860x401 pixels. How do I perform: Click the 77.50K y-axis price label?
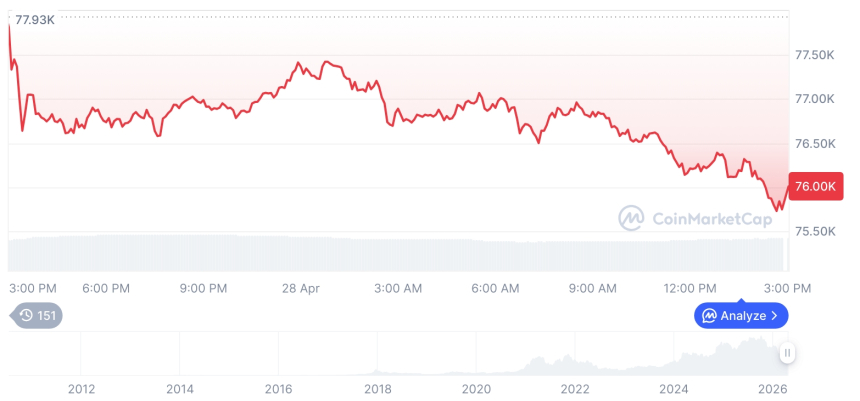pyautogui.click(x=814, y=54)
